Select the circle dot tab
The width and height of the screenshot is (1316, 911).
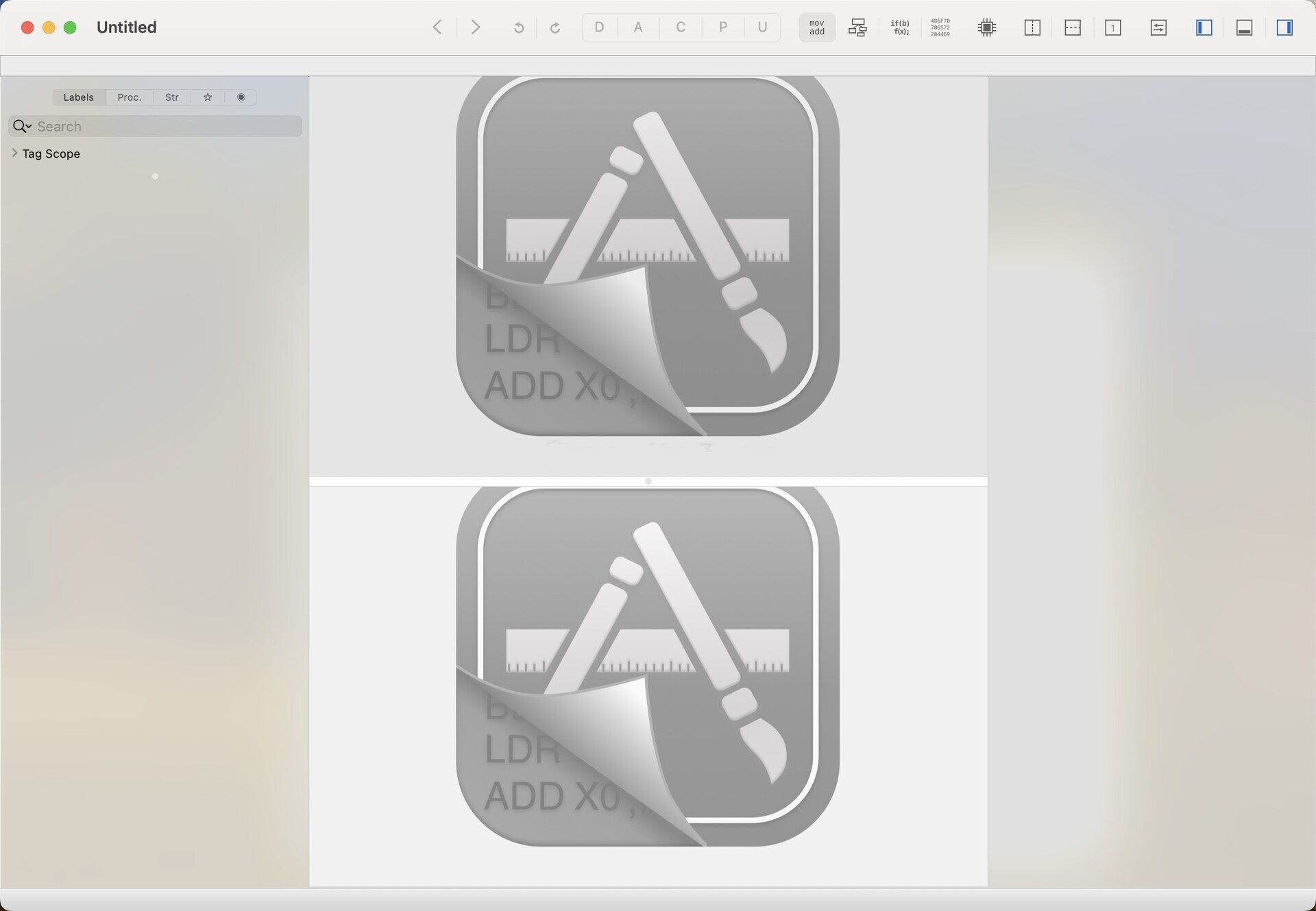click(241, 97)
